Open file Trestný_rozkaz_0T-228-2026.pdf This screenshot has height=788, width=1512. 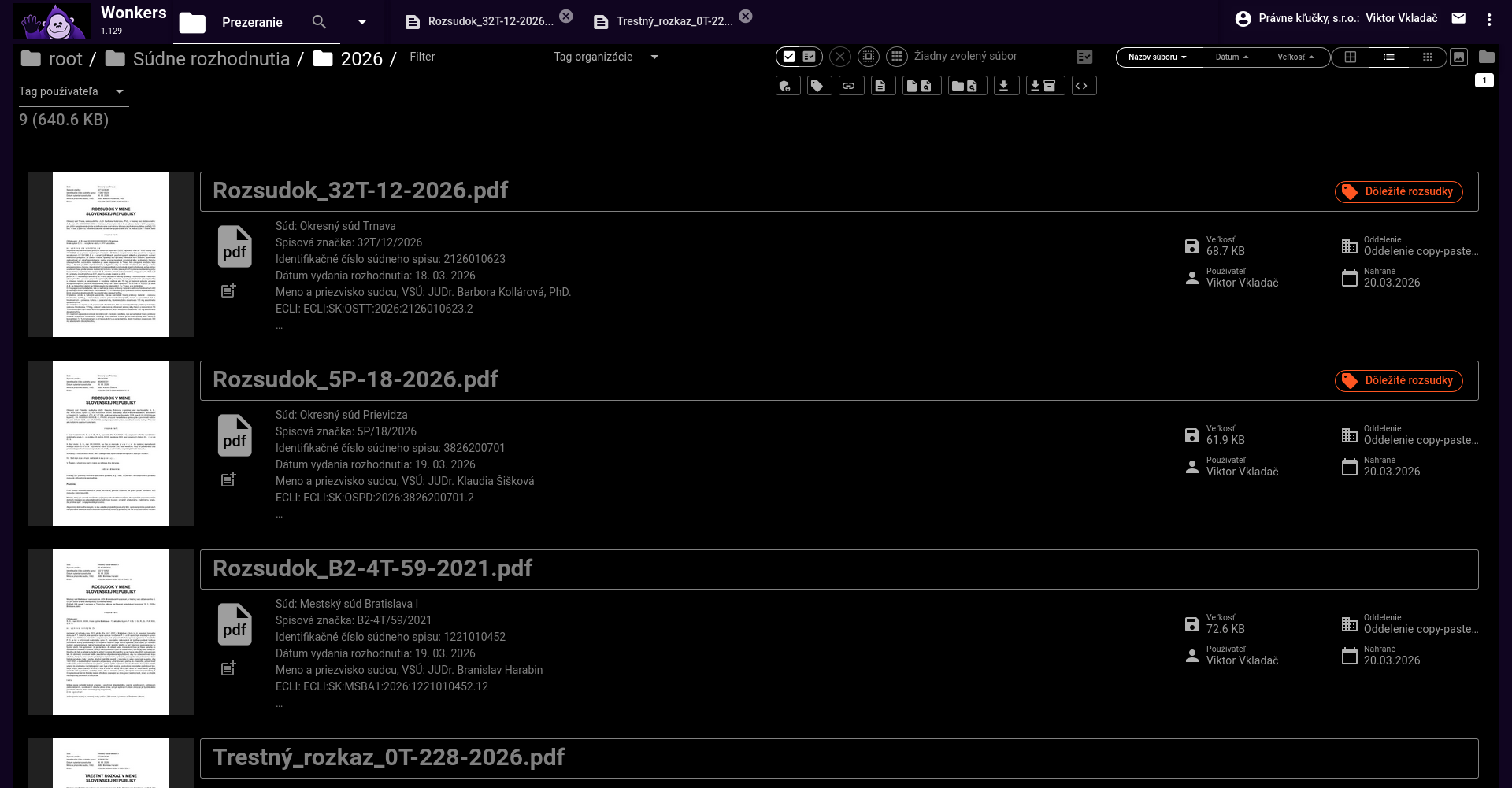[x=388, y=757]
